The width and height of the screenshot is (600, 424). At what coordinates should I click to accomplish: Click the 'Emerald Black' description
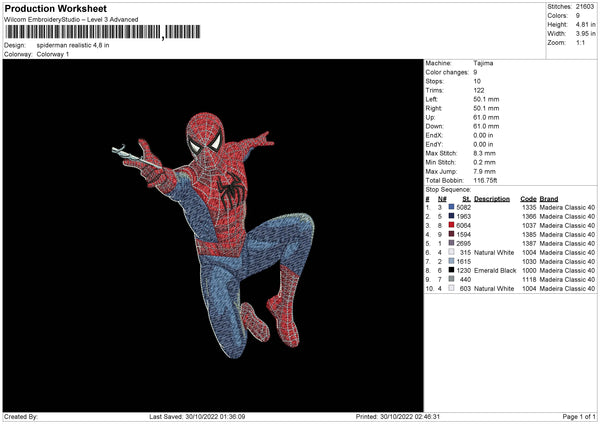tap(495, 271)
